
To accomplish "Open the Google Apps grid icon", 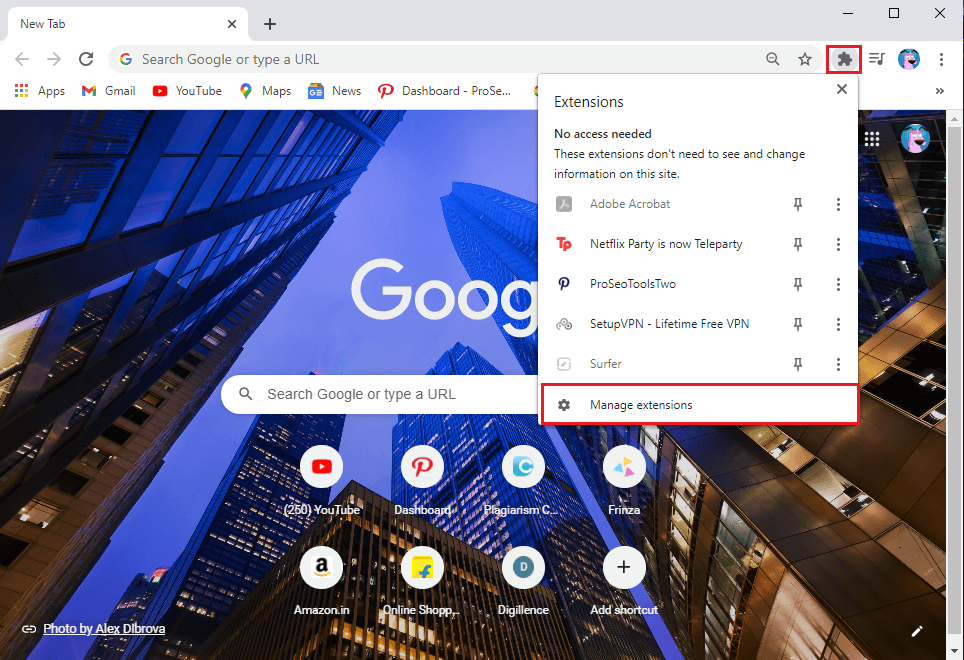I will point(871,139).
